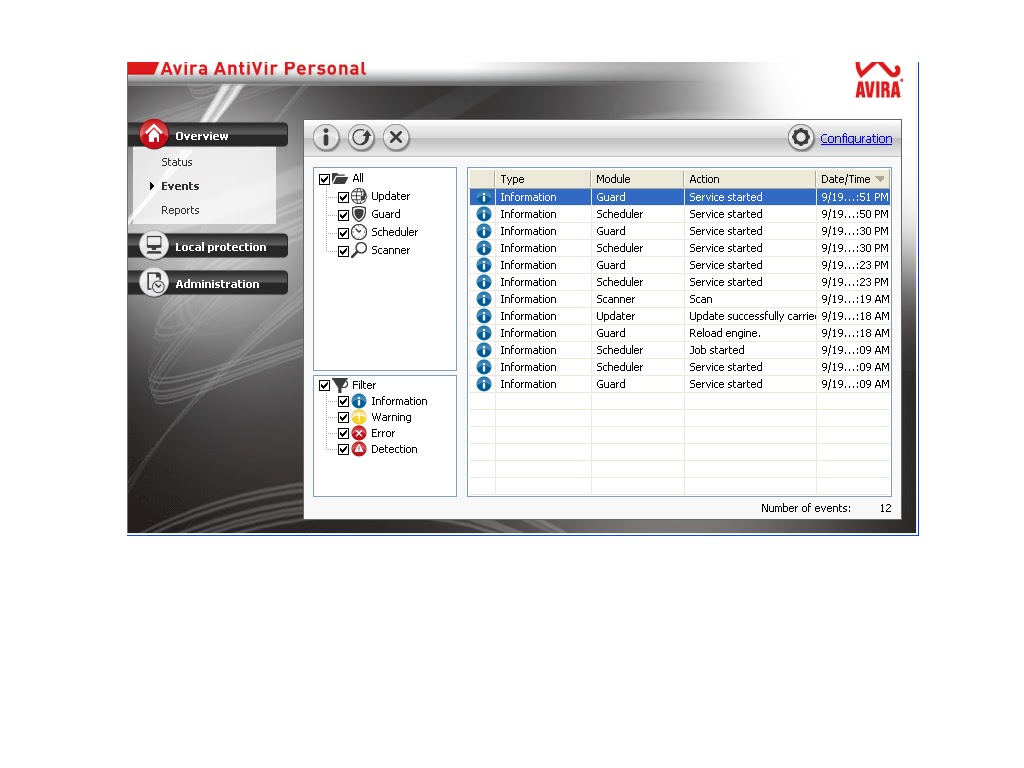The image size is (1024, 768).
Task: Click the Guard shield icon in tree
Action: pos(359,214)
